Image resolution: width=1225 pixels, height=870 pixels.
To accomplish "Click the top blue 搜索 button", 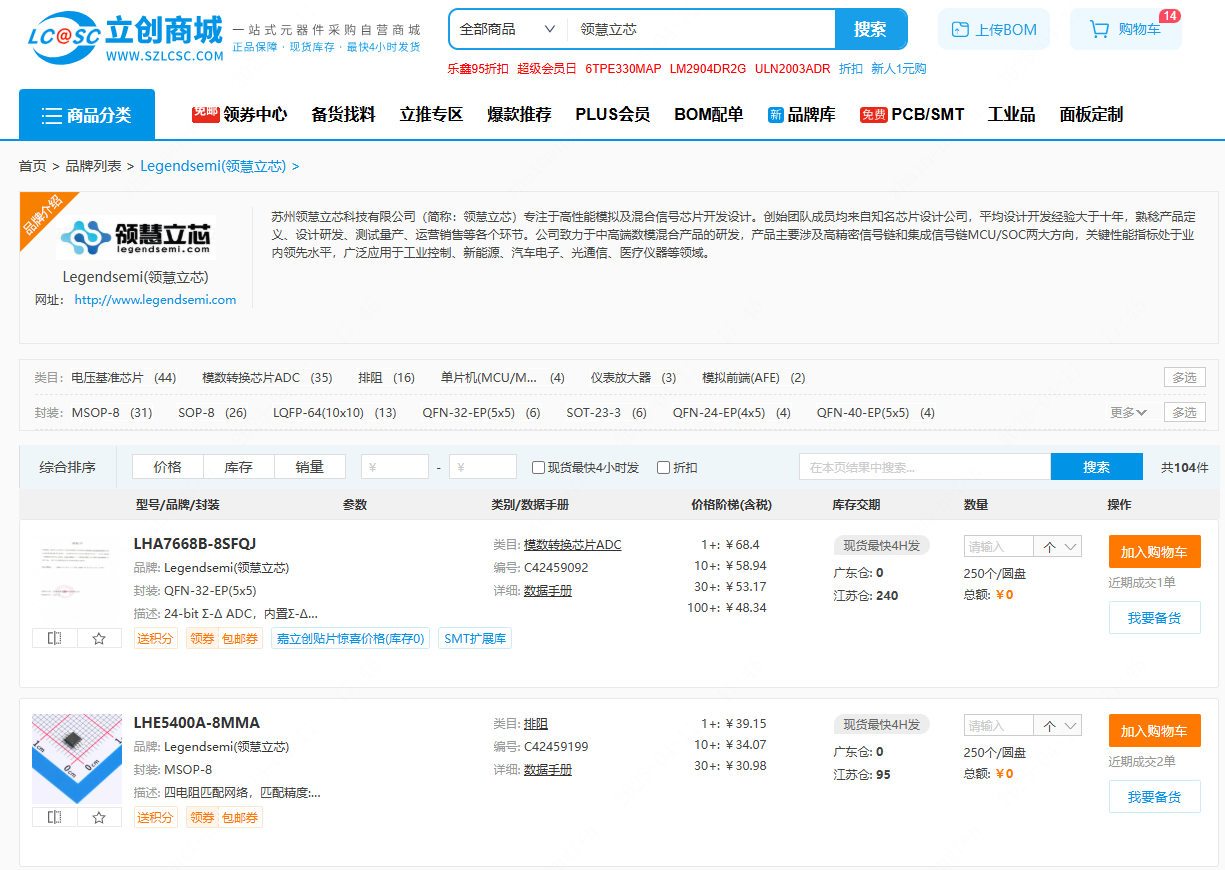I will (870, 30).
